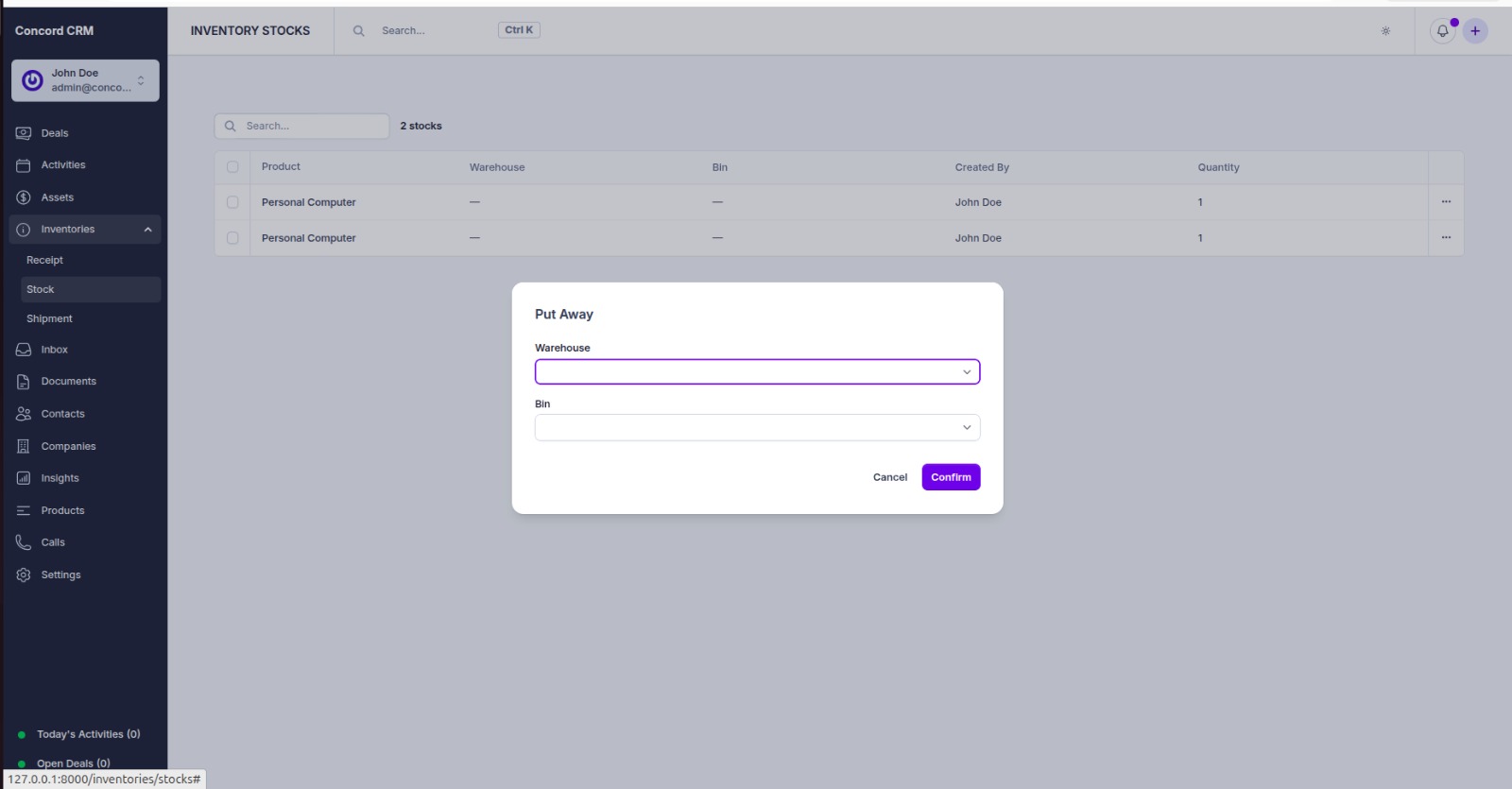Go to Receipt under Inventories
Image resolution: width=1512 pixels, height=789 pixels.
pos(45,260)
